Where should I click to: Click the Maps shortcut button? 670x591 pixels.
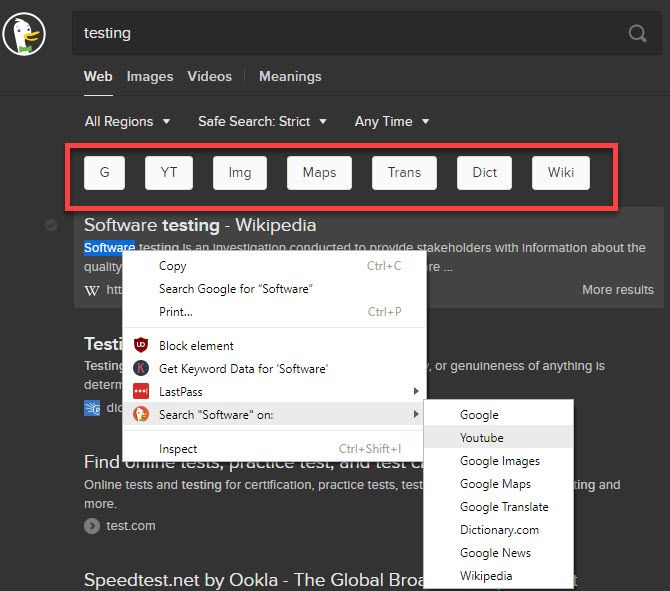(319, 173)
